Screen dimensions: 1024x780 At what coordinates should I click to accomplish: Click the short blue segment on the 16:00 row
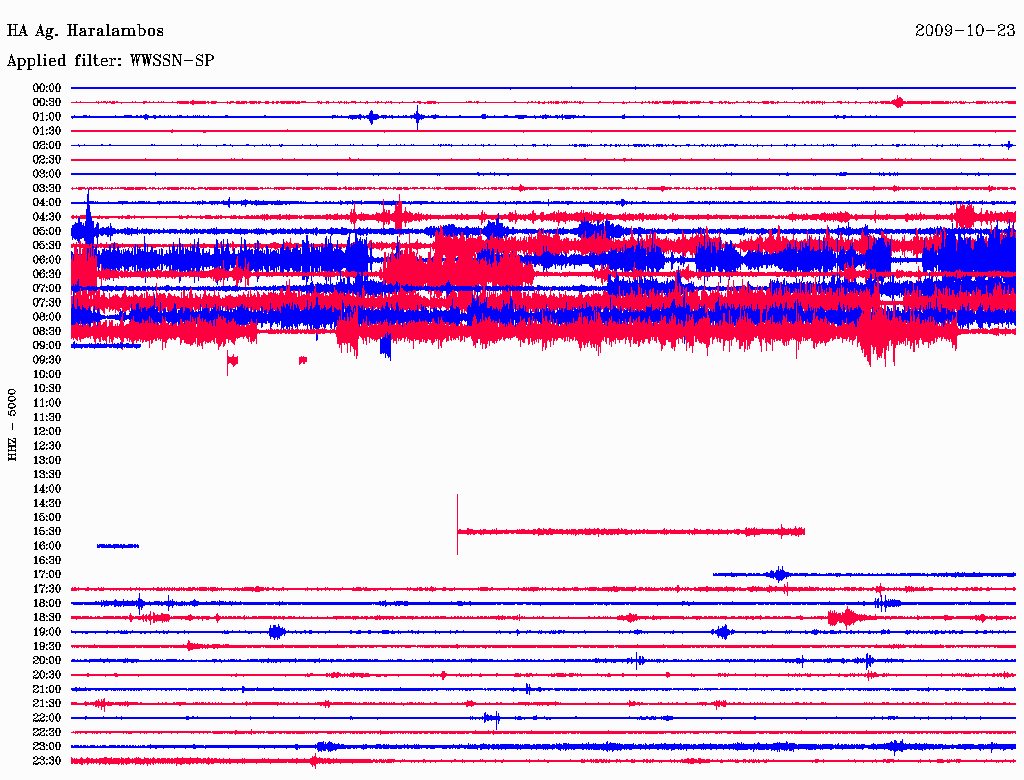click(x=118, y=545)
